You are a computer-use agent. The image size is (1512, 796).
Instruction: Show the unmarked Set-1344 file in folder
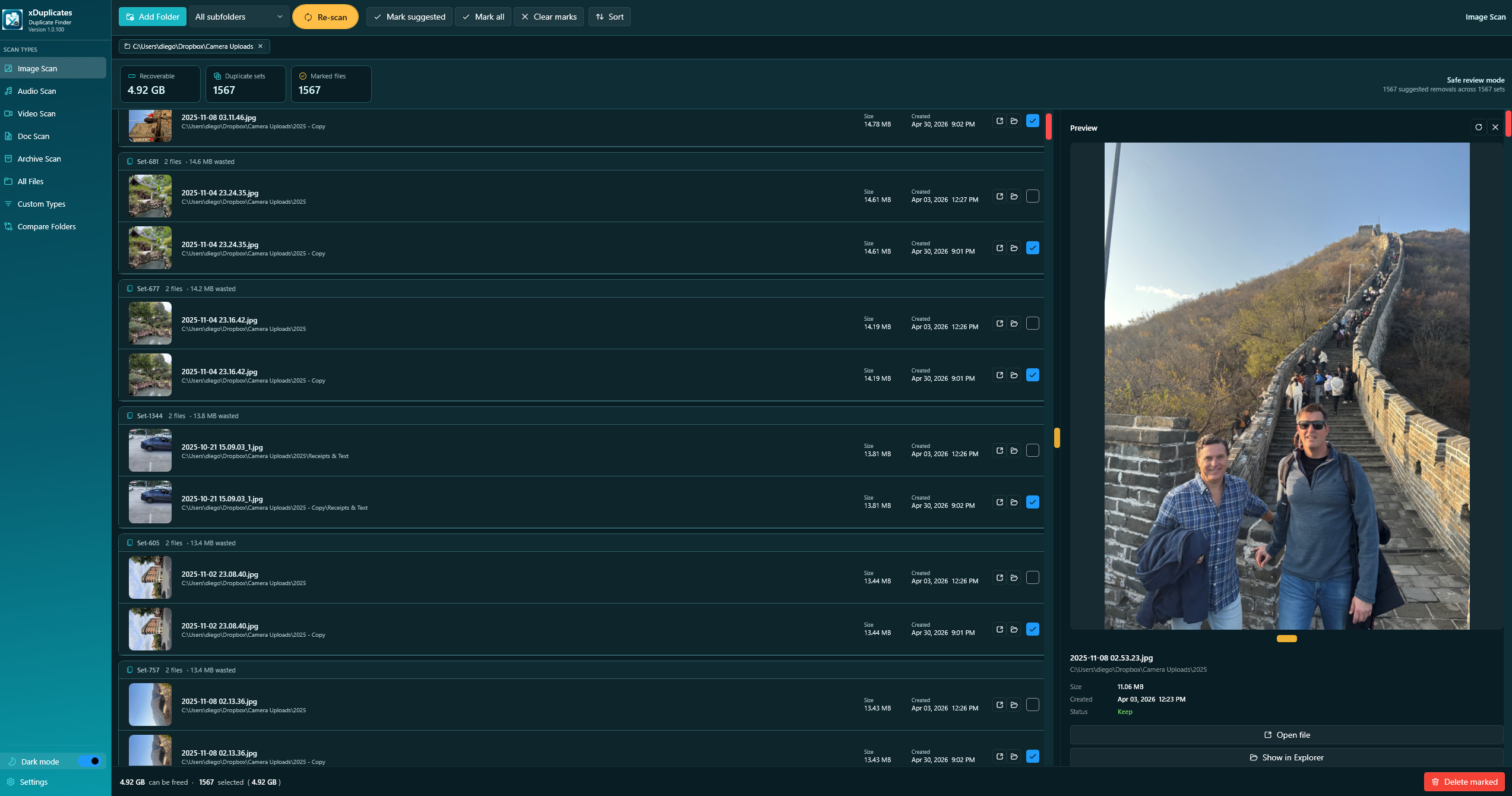click(1014, 450)
